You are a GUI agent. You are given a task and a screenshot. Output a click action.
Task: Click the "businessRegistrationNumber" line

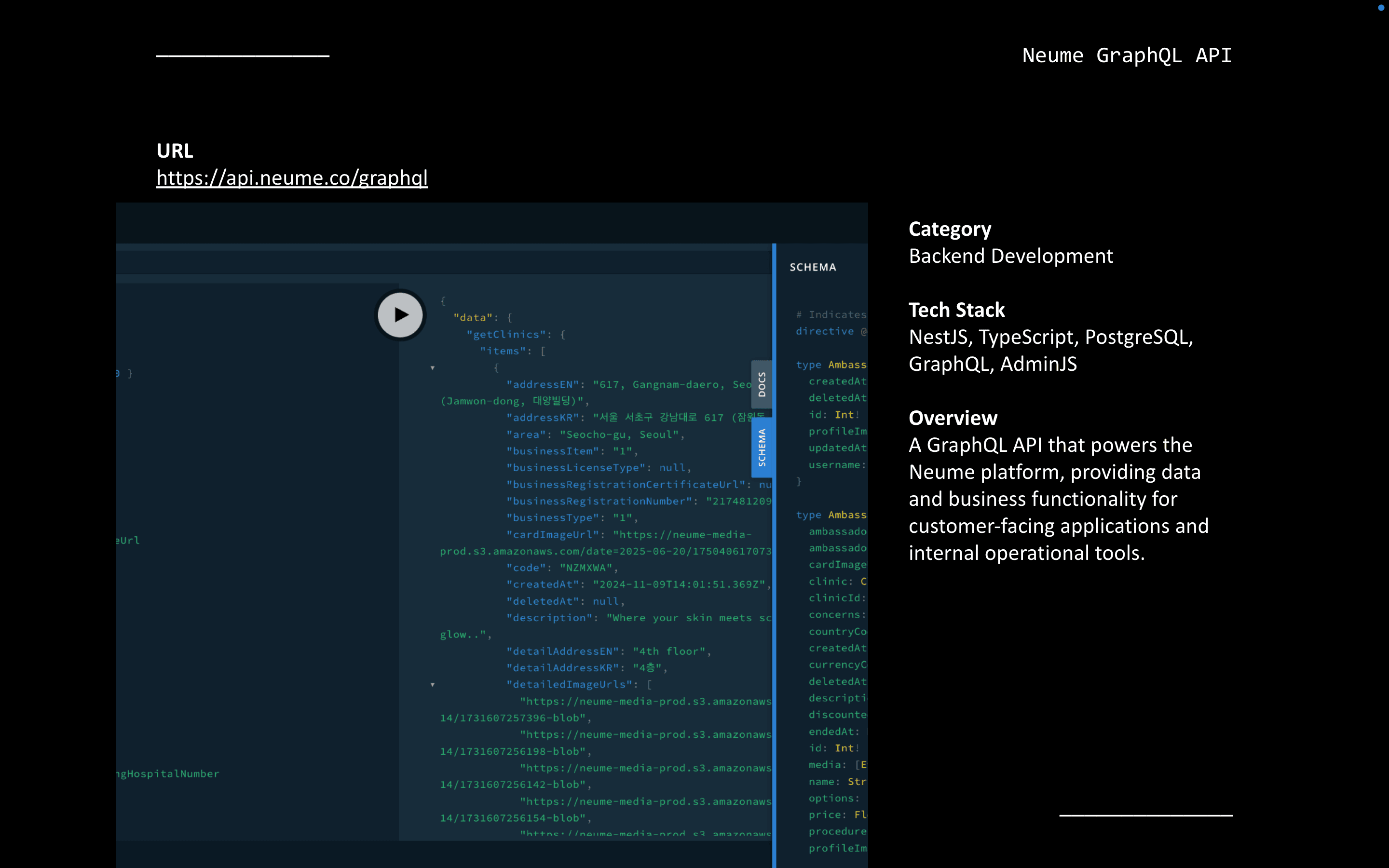(639, 501)
